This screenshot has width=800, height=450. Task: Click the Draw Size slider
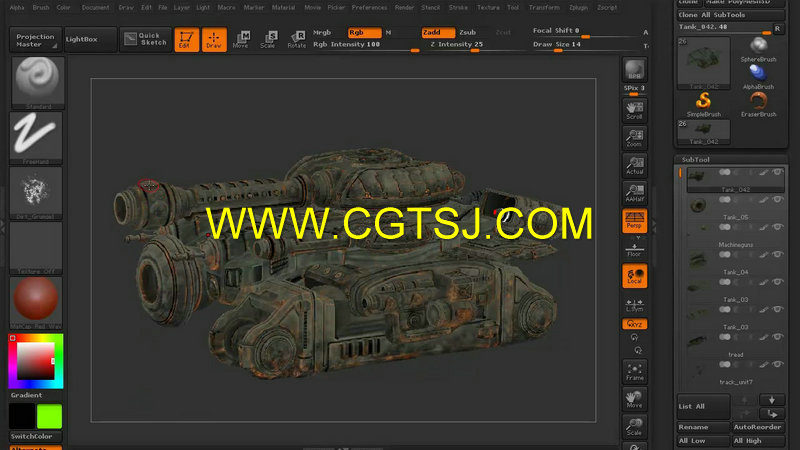pyautogui.click(x=584, y=45)
